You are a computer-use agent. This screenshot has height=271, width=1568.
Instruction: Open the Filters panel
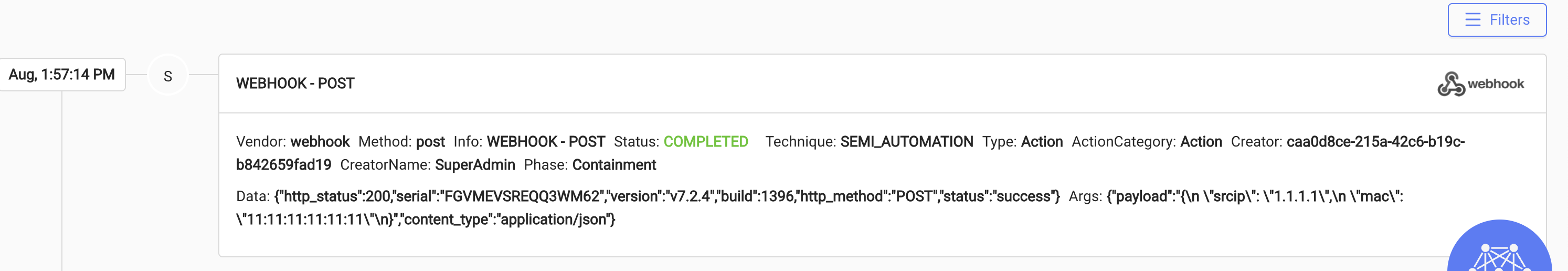click(x=1496, y=20)
